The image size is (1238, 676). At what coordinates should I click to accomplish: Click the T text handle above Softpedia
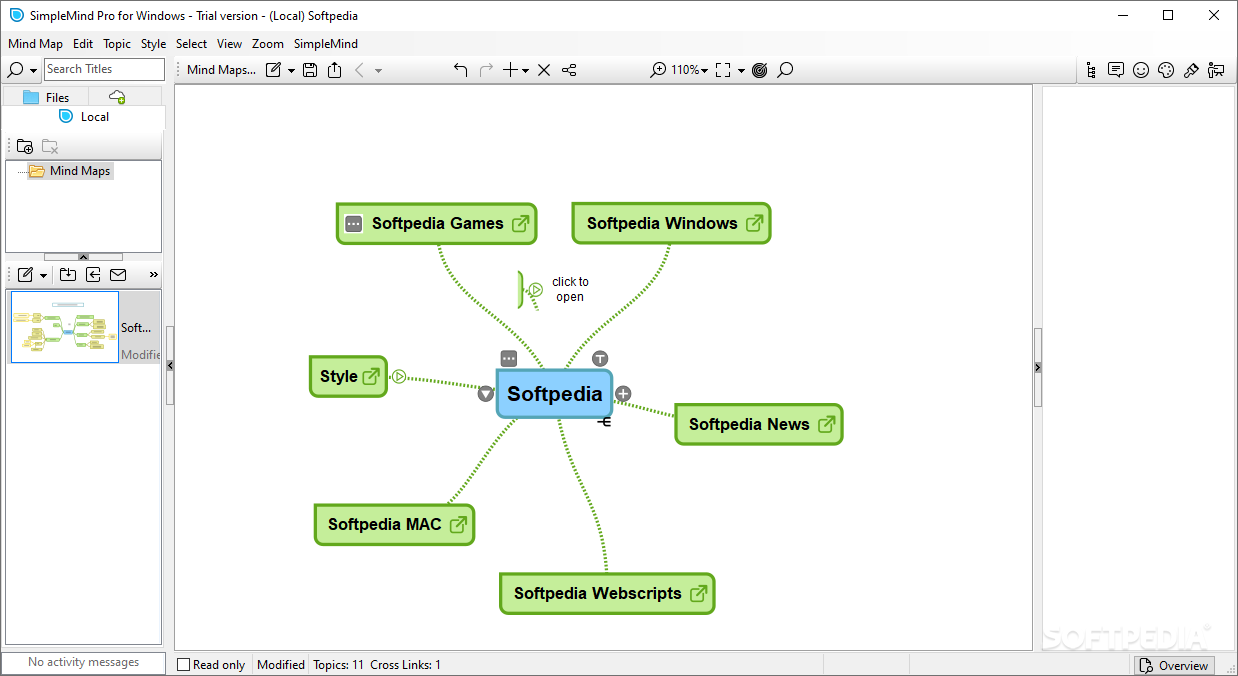pos(600,358)
